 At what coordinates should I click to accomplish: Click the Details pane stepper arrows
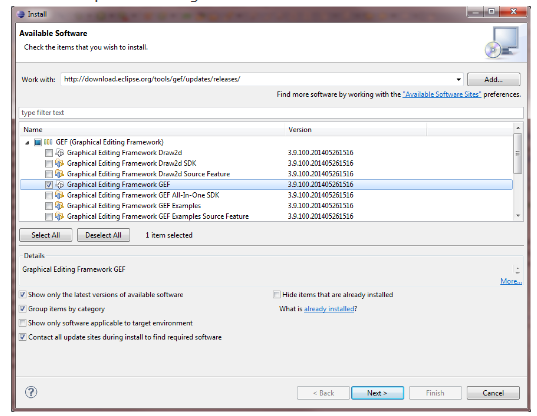[517, 270]
